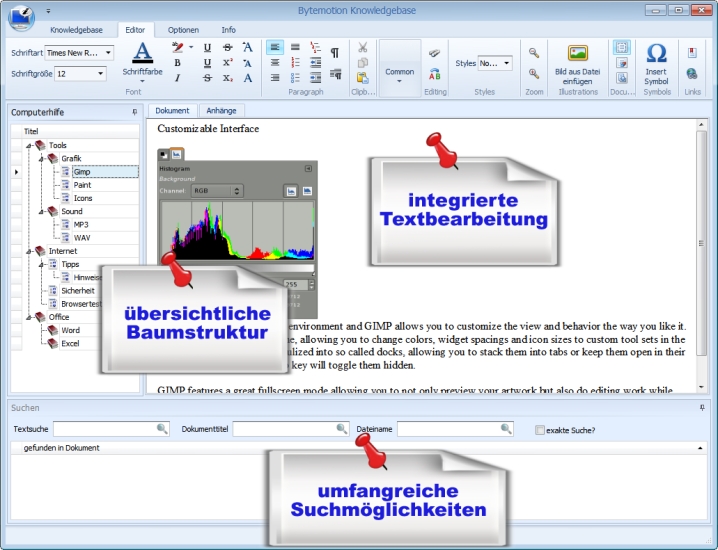Click Bild aus Datei einfügen icon
Viewport: 718px width, 550px height.
578,54
